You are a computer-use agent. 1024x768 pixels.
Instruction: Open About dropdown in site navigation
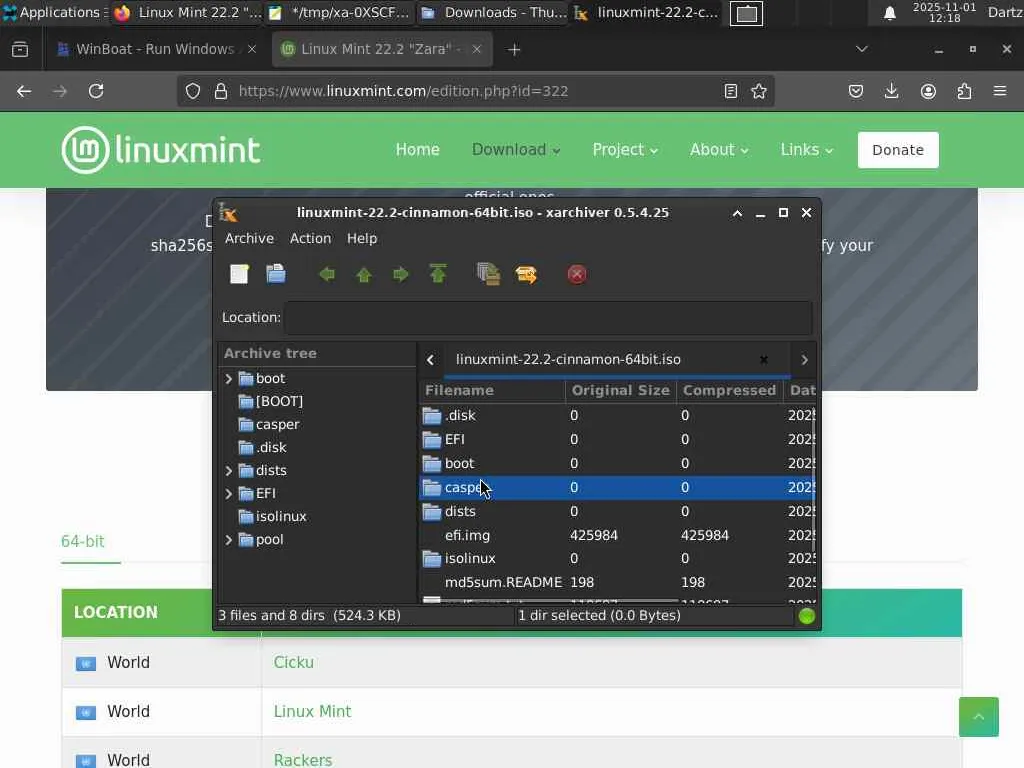tap(718, 150)
